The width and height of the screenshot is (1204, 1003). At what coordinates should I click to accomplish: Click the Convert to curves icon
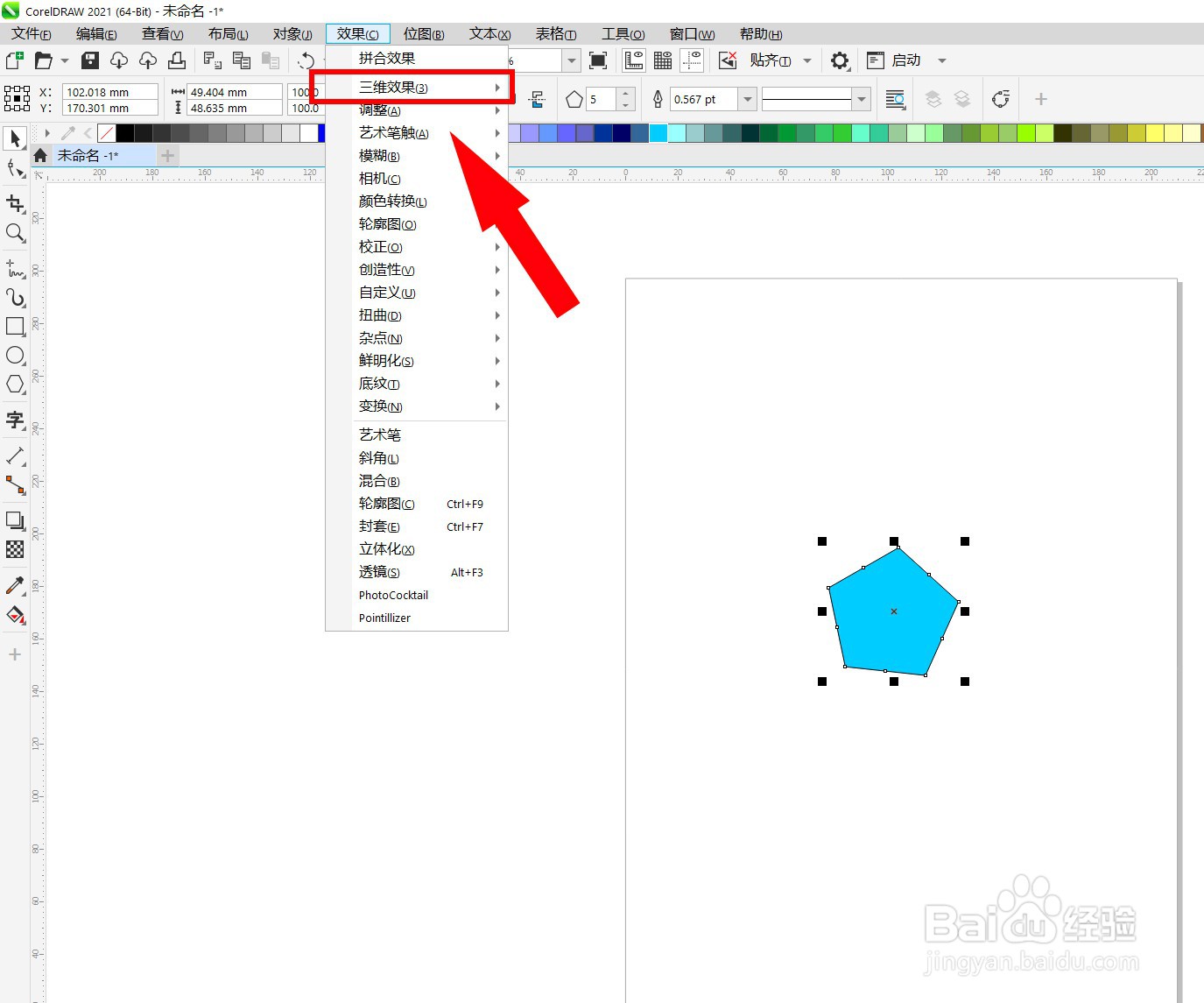click(x=1001, y=99)
